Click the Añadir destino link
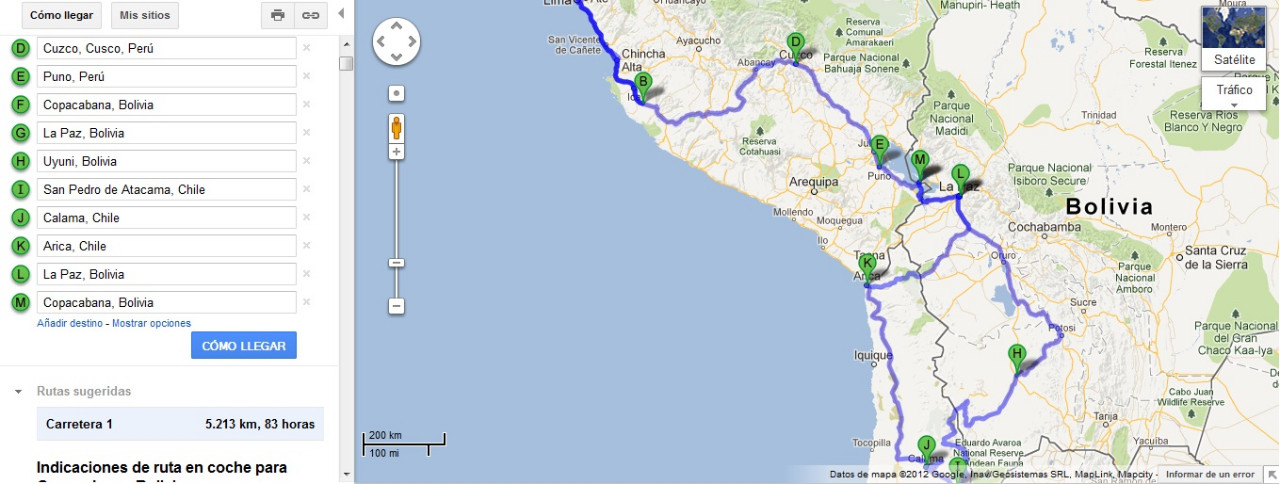The width and height of the screenshot is (1280, 484). (70, 323)
